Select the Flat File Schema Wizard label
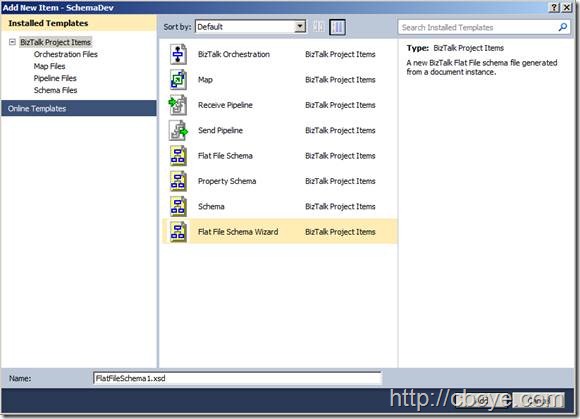The height and width of the screenshot is (419, 580). coord(238,232)
